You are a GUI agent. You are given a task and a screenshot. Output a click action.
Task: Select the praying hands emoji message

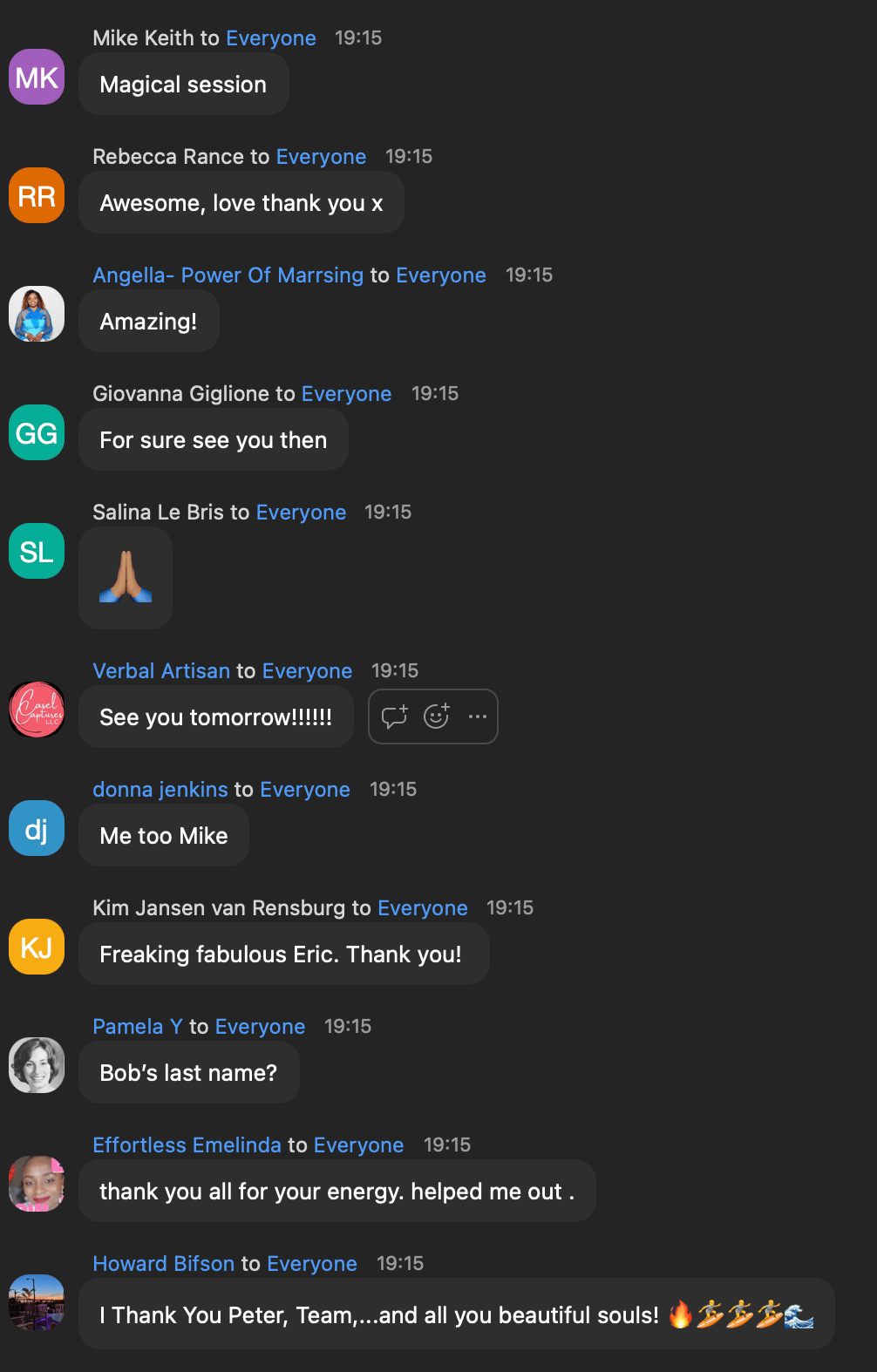[x=126, y=578]
